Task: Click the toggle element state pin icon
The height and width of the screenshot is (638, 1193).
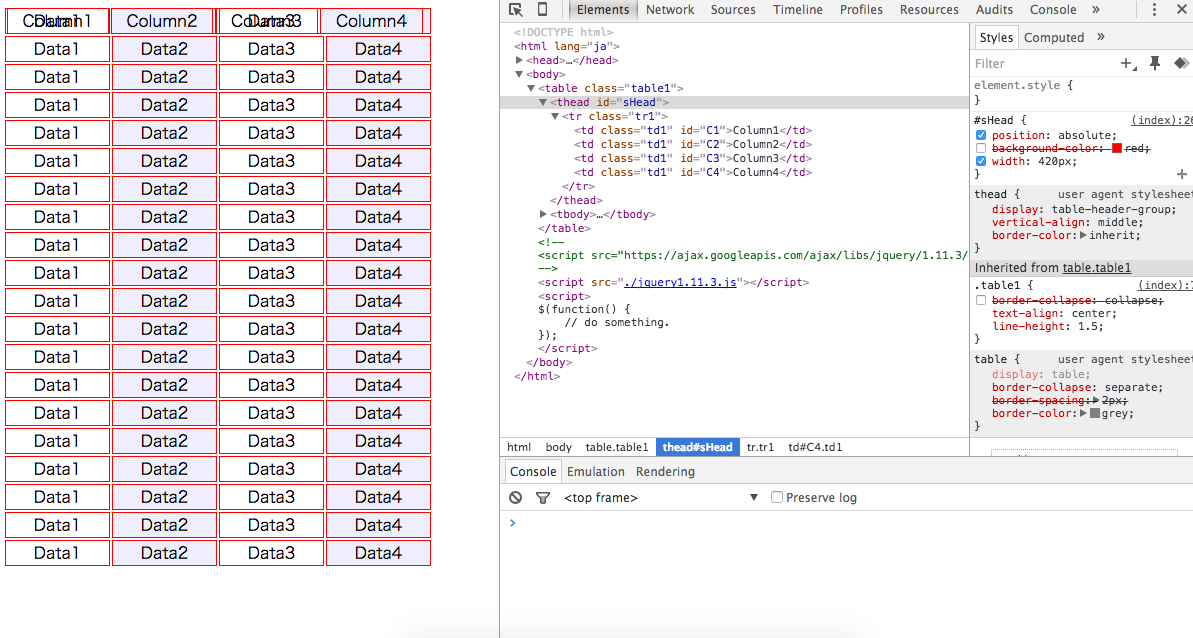Action: (x=1155, y=63)
